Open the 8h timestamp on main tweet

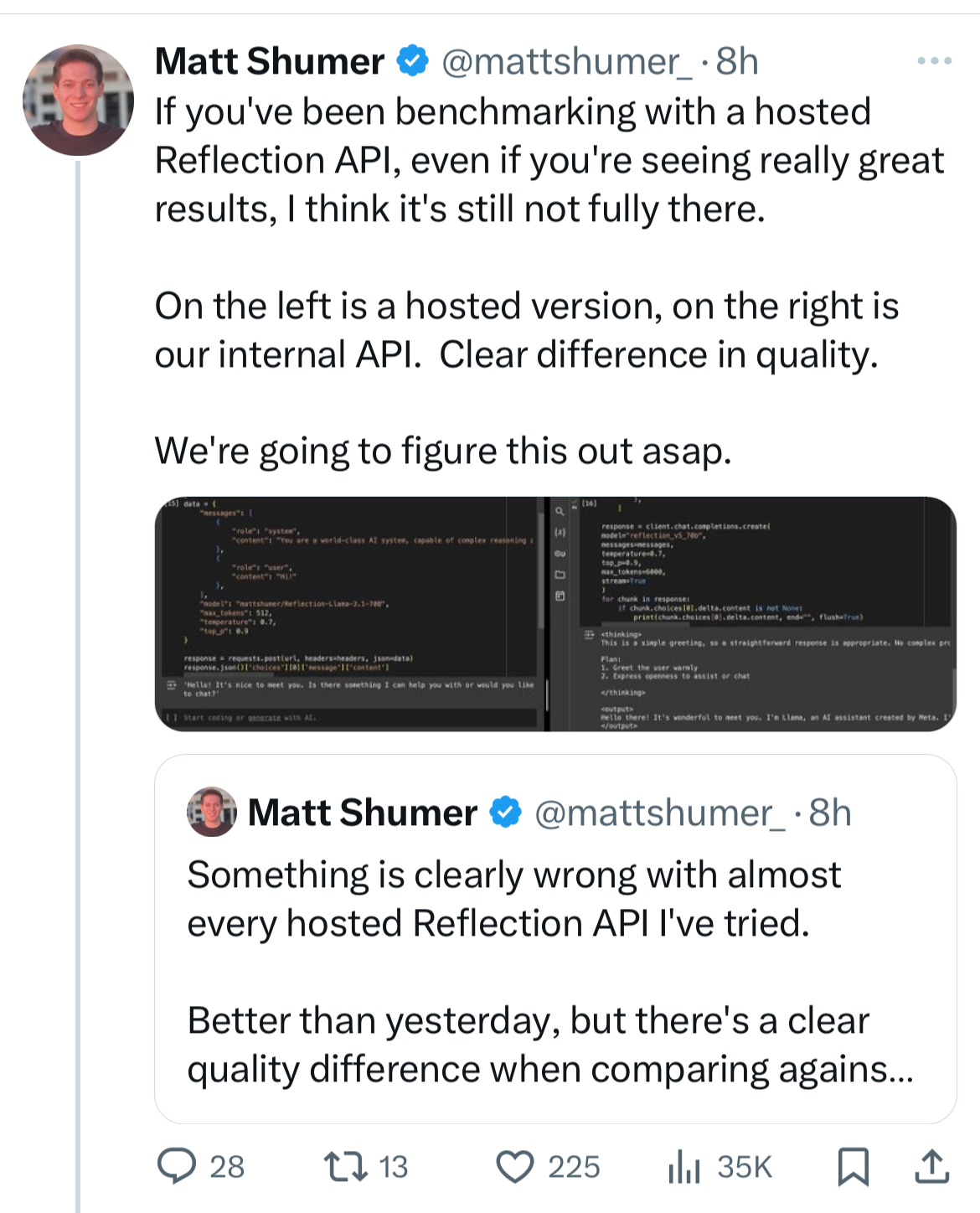tap(737, 62)
